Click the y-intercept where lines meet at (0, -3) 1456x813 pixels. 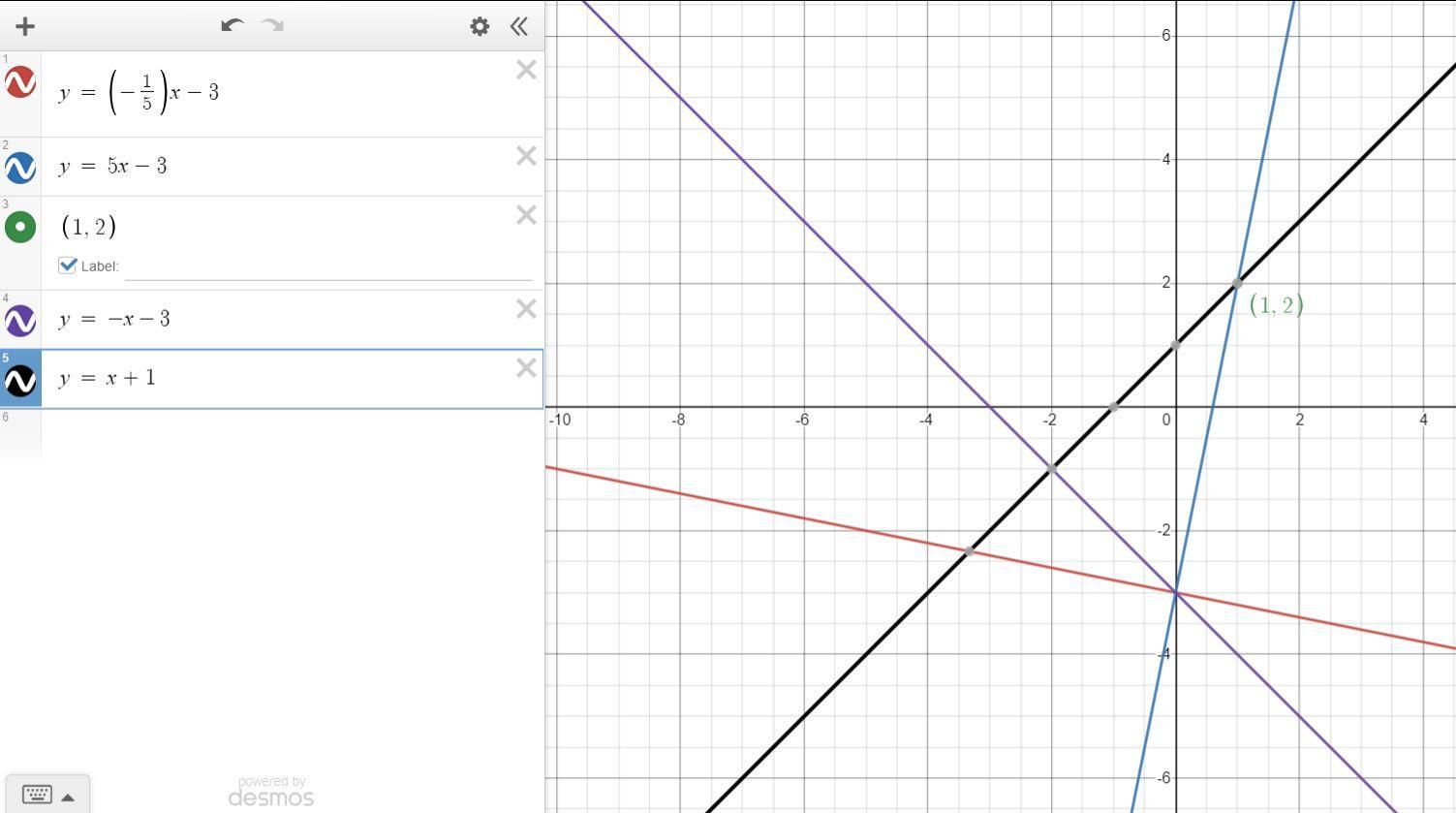tap(1176, 592)
